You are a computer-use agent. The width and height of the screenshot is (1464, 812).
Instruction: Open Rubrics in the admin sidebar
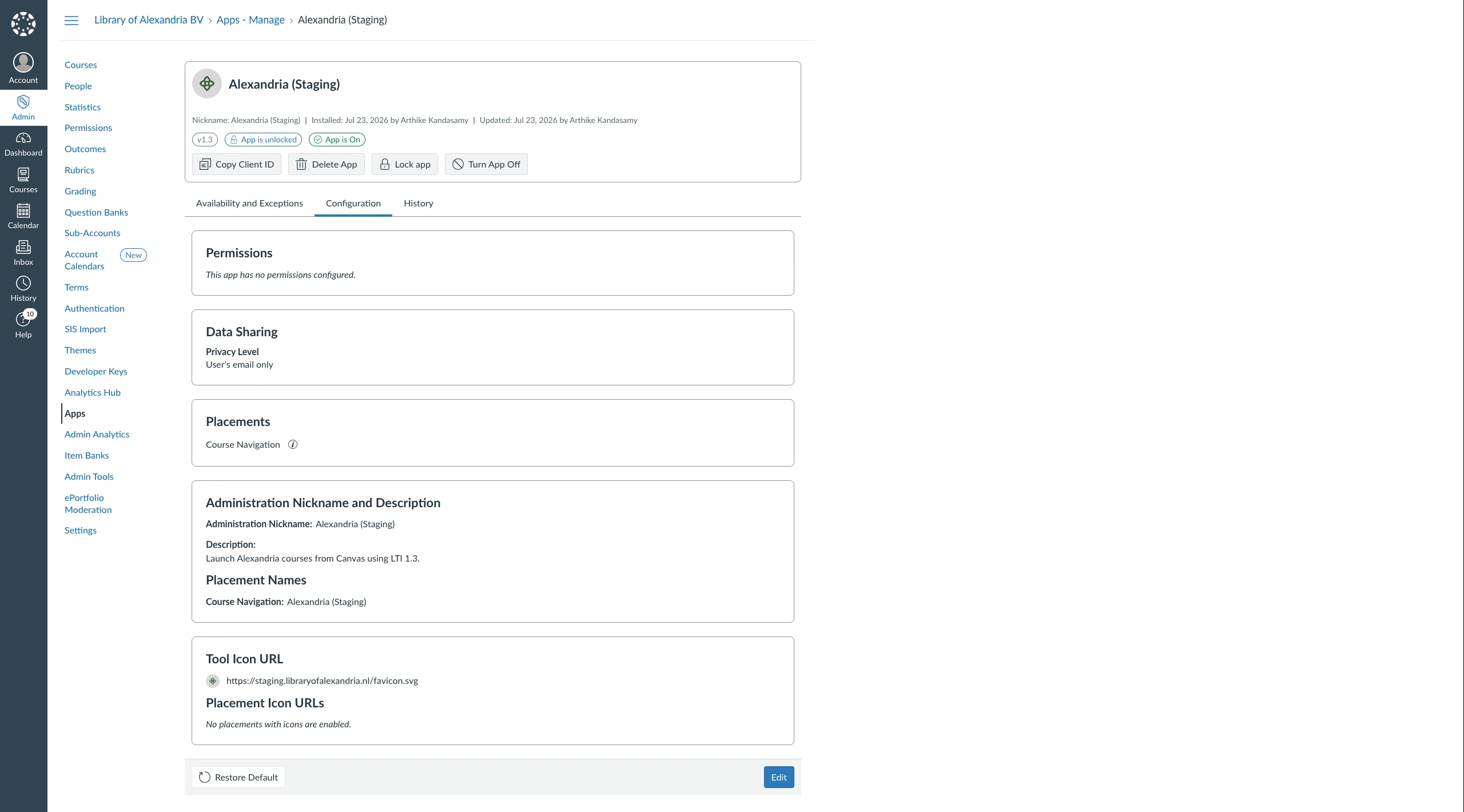[79, 170]
